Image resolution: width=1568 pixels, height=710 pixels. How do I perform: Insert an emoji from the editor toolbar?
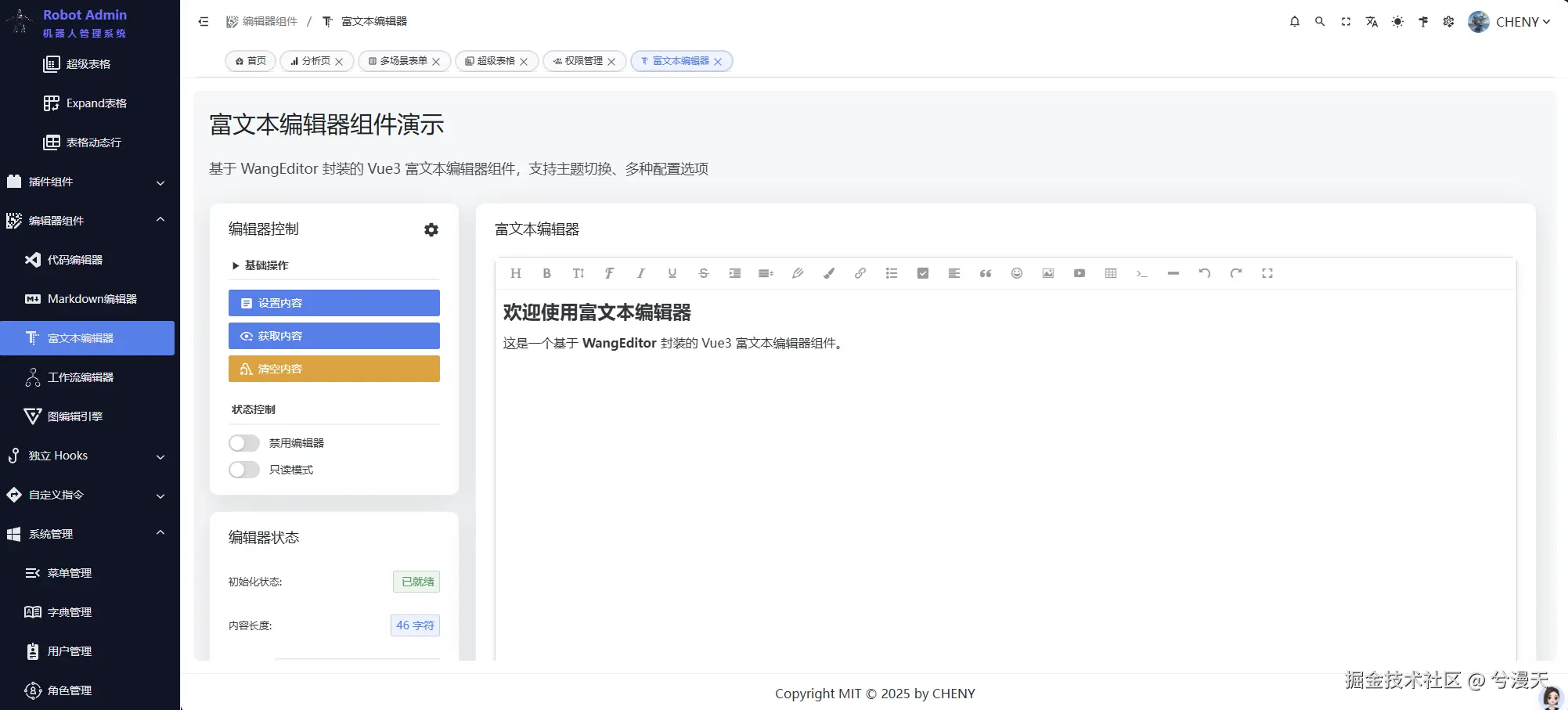(1016, 273)
